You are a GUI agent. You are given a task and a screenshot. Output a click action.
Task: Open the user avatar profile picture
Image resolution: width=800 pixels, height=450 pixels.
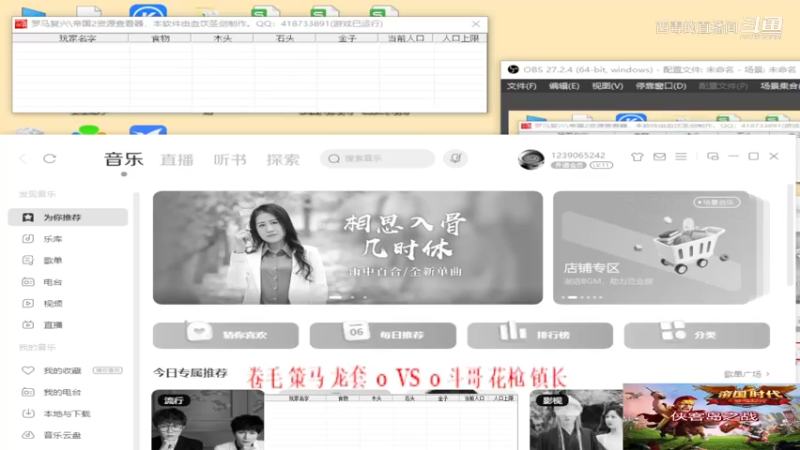click(531, 159)
